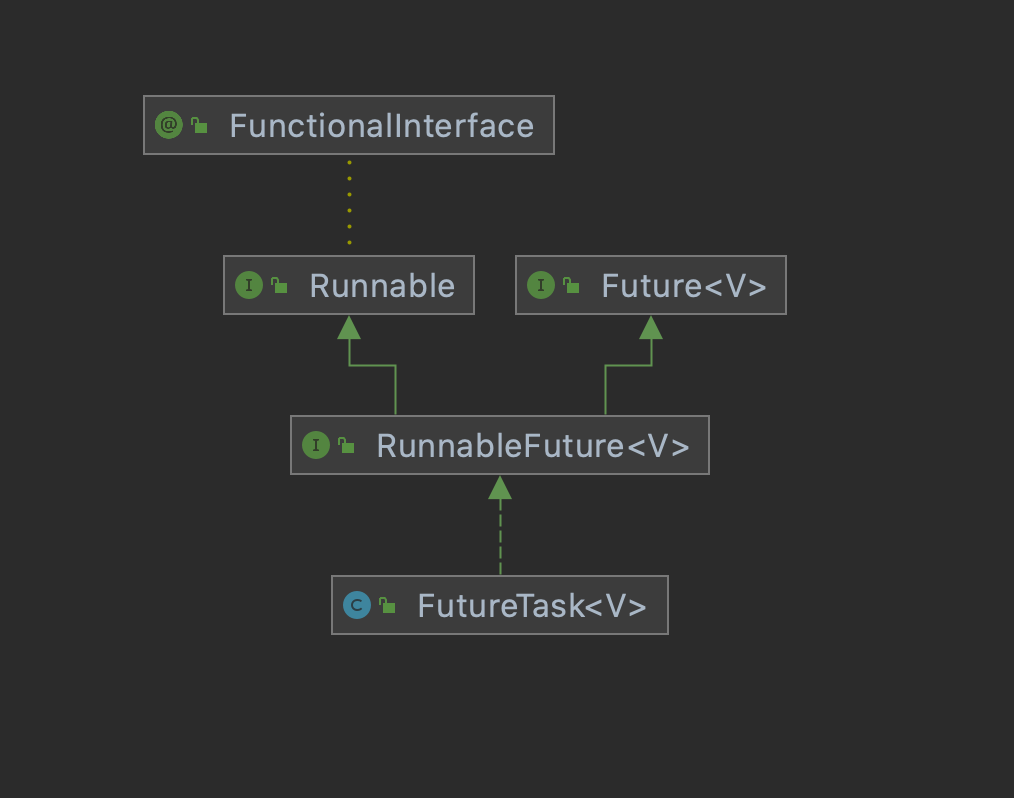Click the annotation @ icon on FunctionalInterface
The width and height of the screenshot is (1014, 798).
(x=169, y=126)
